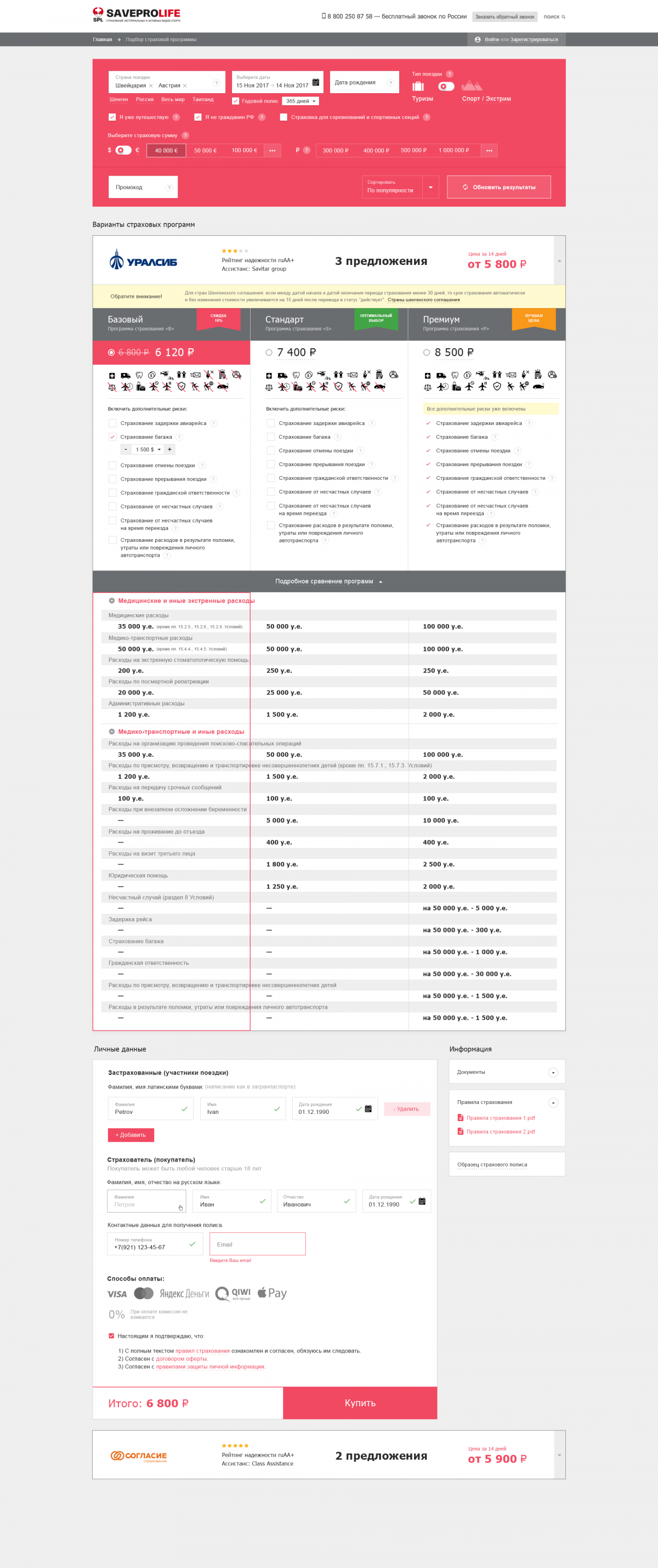
Task: Click help icon beside Выберите страховую сумму
Action: (x=185, y=135)
